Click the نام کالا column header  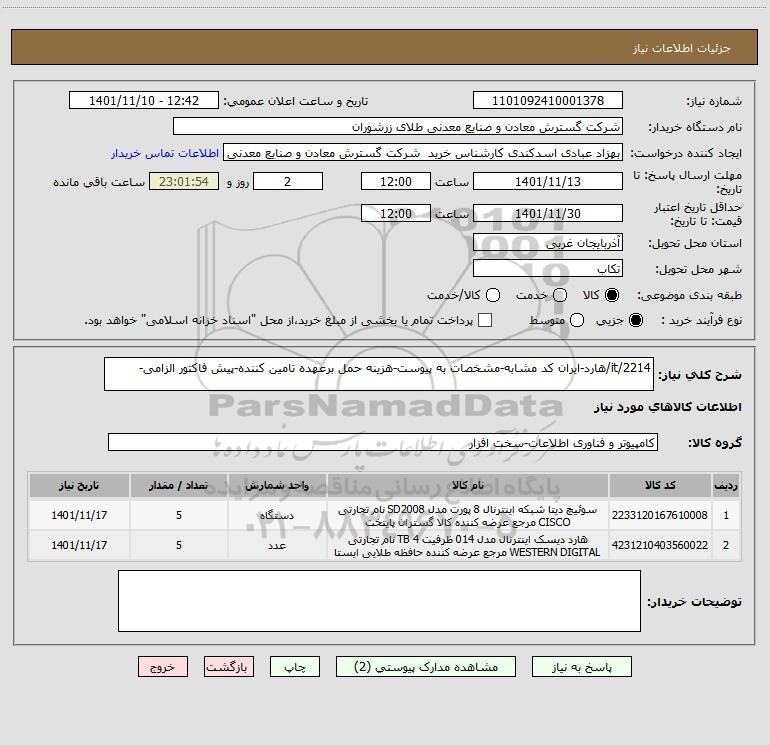click(468, 486)
